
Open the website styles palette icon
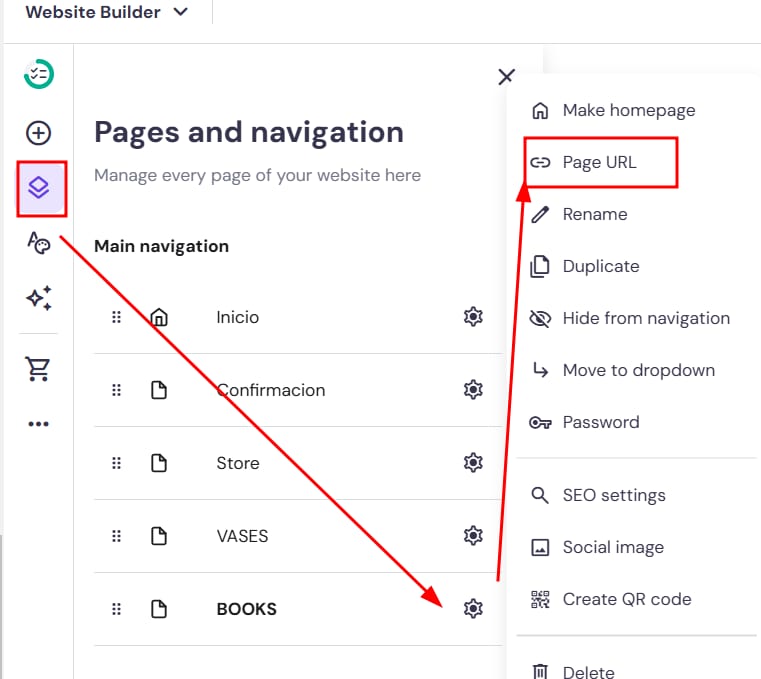click(39, 242)
